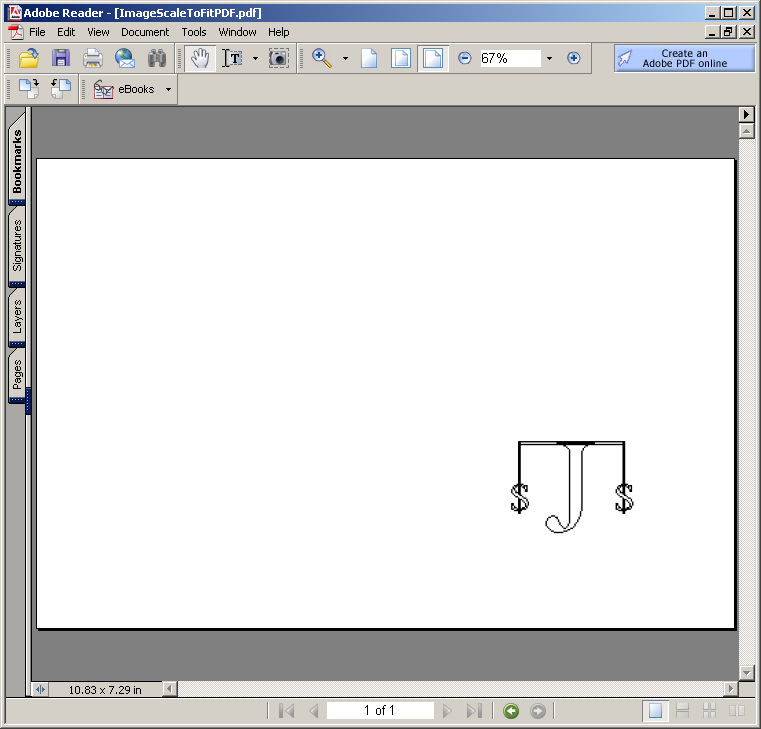761x729 pixels.
Task: Save a copy using the floppy icon
Action: pyautogui.click(x=61, y=58)
